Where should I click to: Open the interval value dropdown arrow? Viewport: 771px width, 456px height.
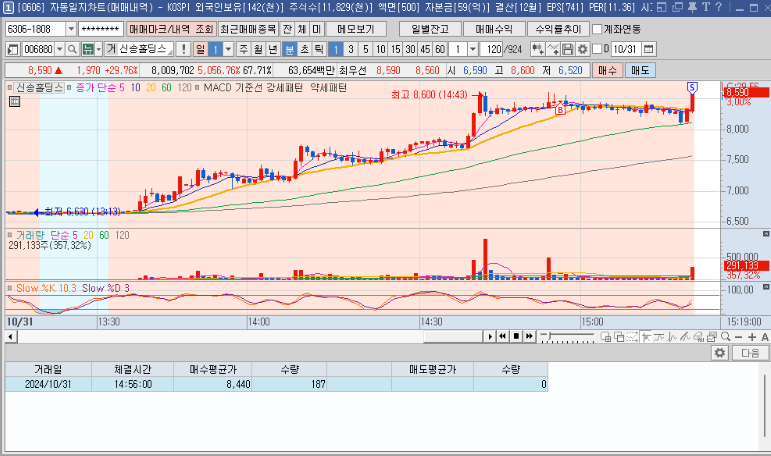click(473, 49)
